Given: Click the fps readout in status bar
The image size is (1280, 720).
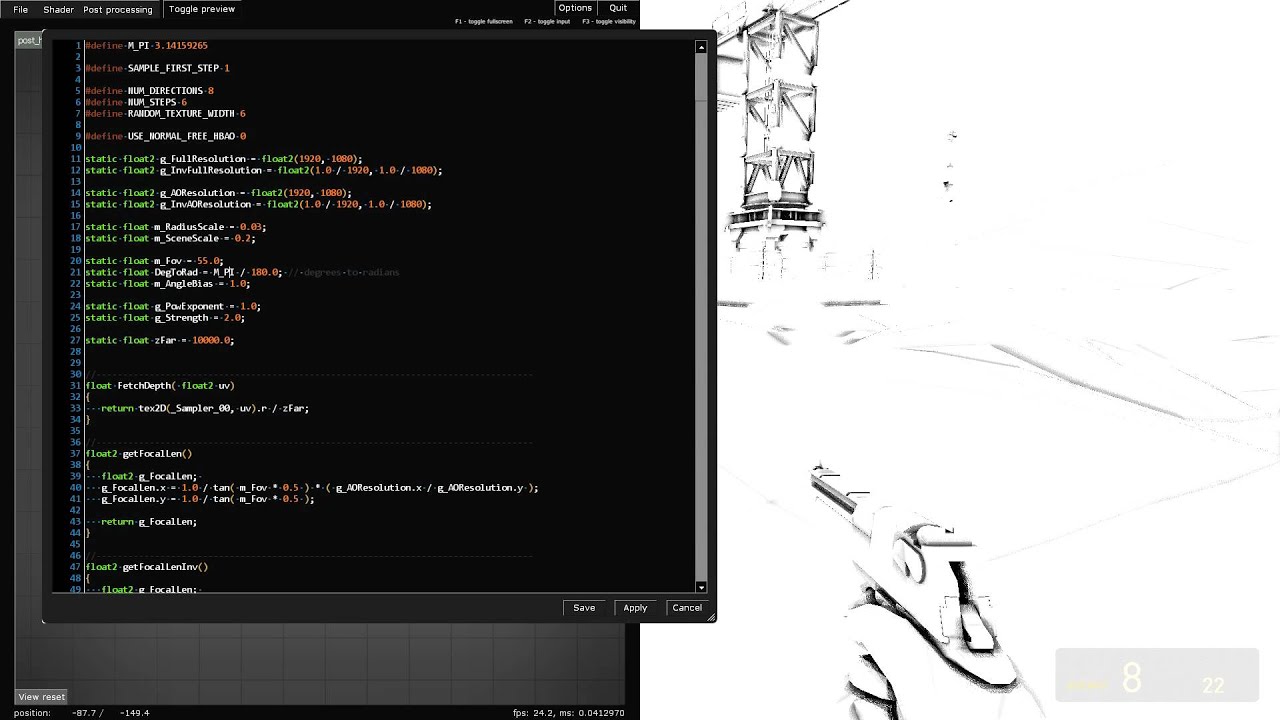Looking at the screenshot, I should tap(568, 713).
